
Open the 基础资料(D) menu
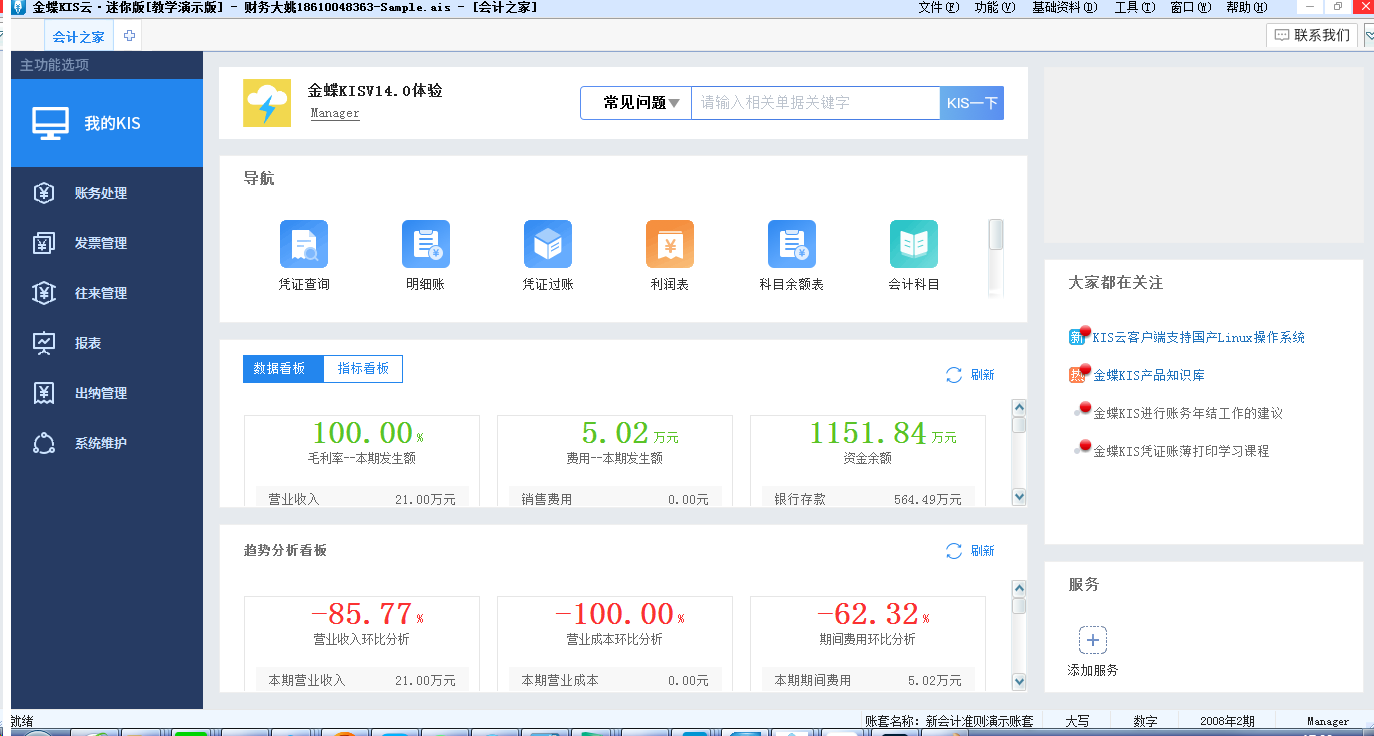coord(1064,7)
